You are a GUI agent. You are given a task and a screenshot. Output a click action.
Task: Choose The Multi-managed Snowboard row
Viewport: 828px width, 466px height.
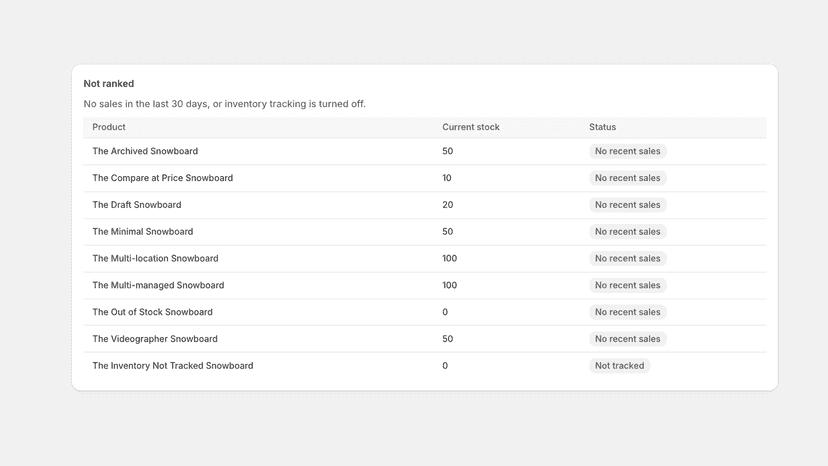pos(425,285)
